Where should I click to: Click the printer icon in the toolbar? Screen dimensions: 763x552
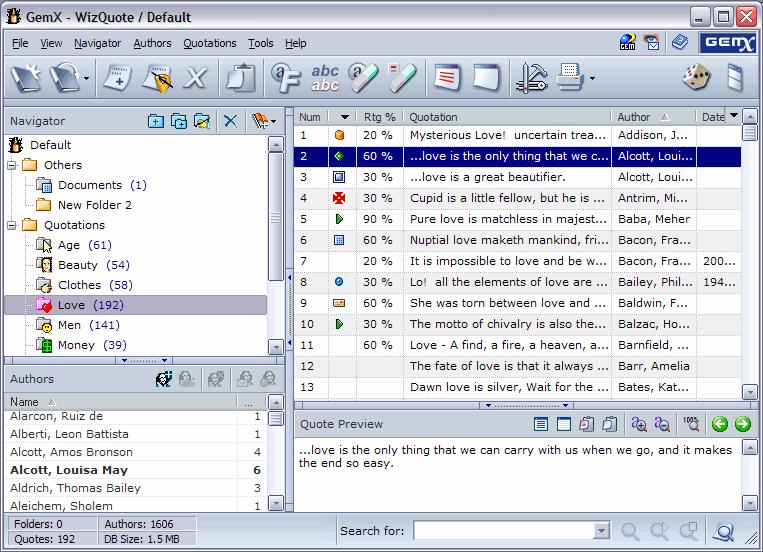569,77
